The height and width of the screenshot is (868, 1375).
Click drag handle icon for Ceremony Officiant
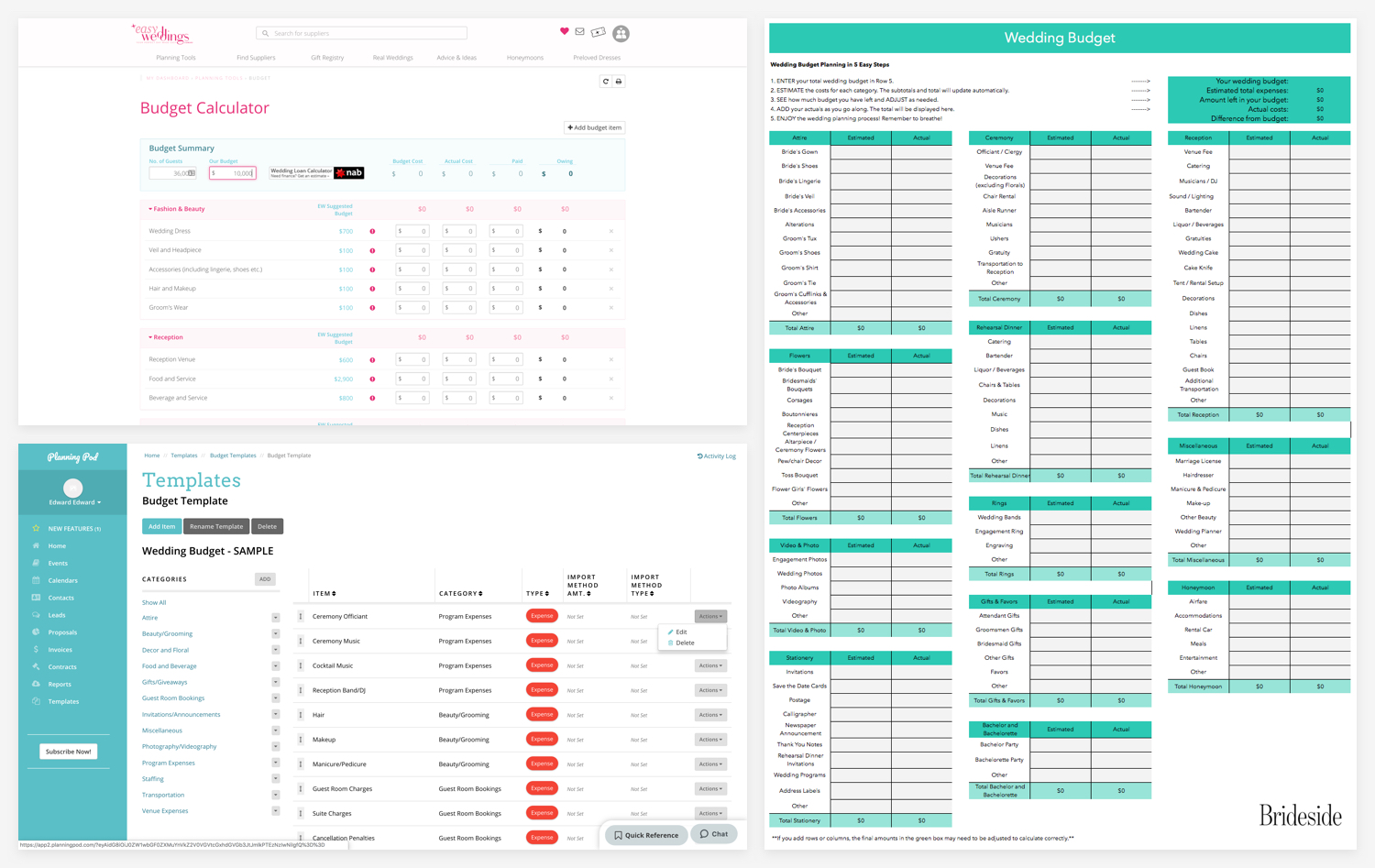pyautogui.click(x=301, y=616)
